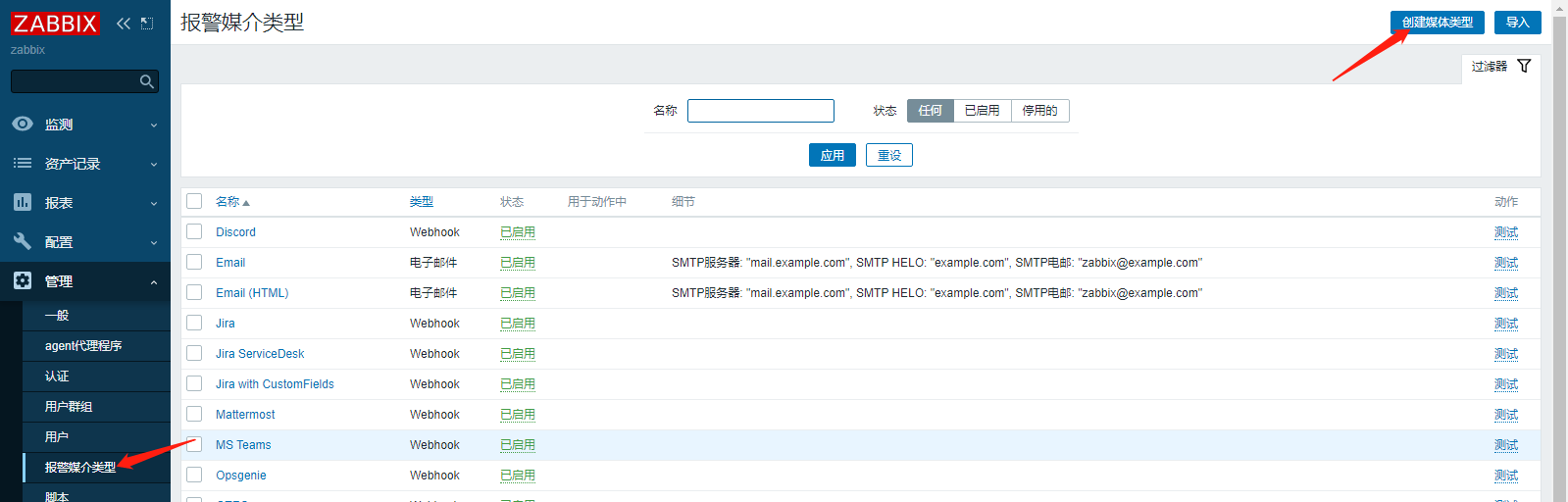
Task: Toggle 已启用 status for MS Teams
Action: (518, 445)
